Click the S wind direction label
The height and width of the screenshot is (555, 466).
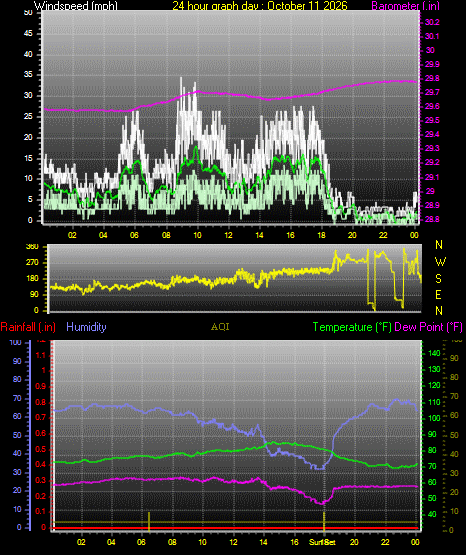(438, 279)
